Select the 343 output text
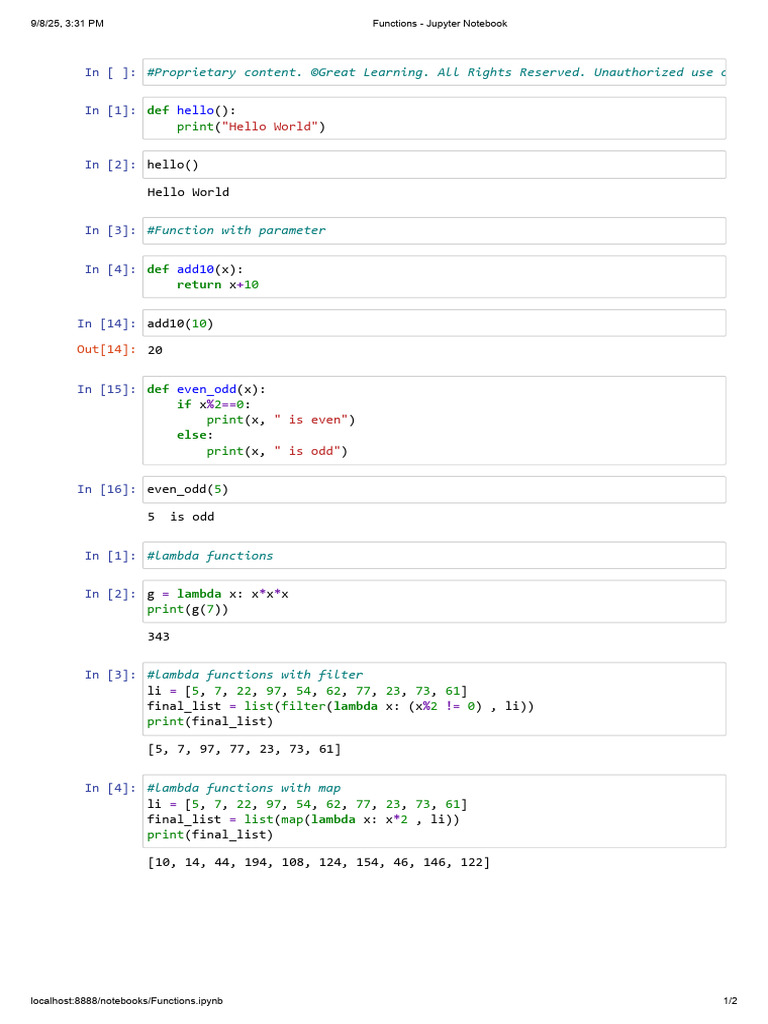Viewport: 768px width, 1024px height. pyautogui.click(x=159, y=637)
